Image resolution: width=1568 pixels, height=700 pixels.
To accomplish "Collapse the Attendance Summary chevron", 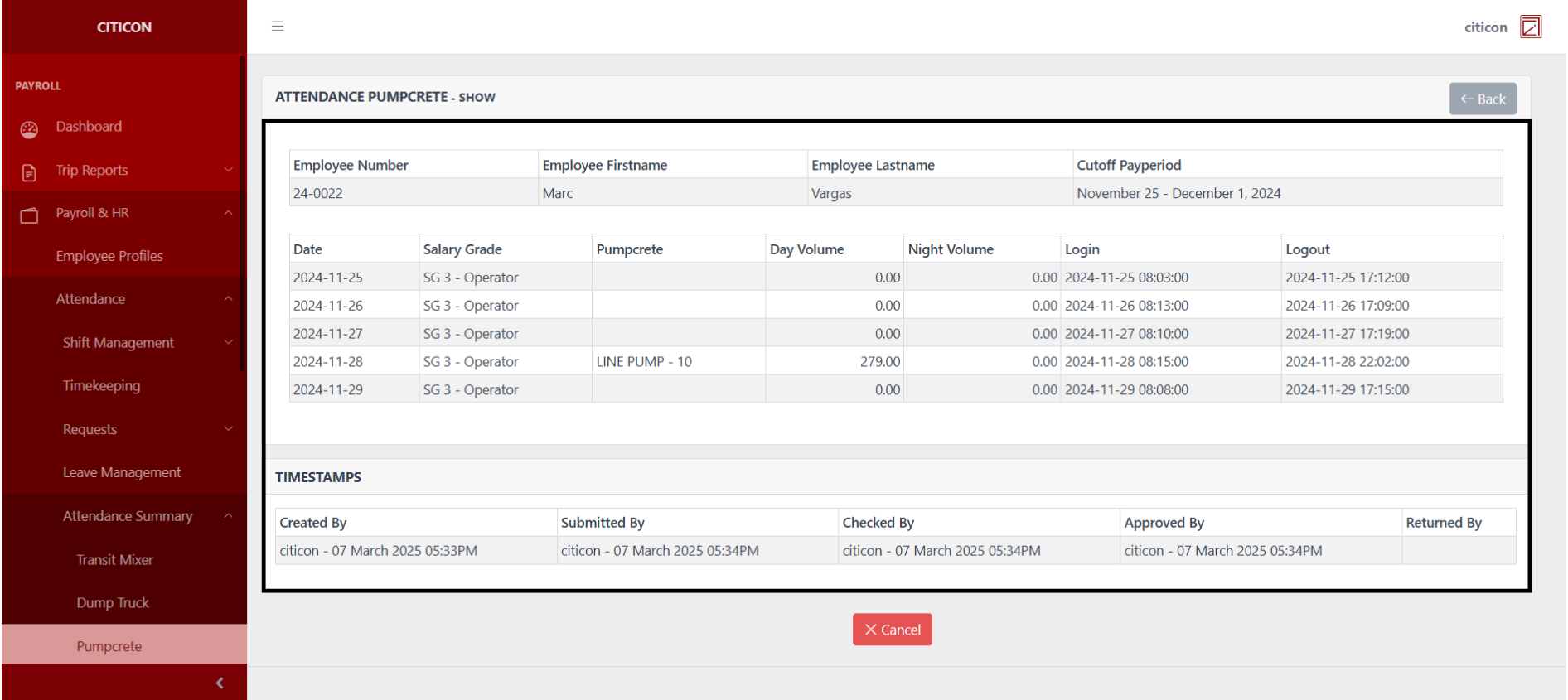I will coord(228,516).
